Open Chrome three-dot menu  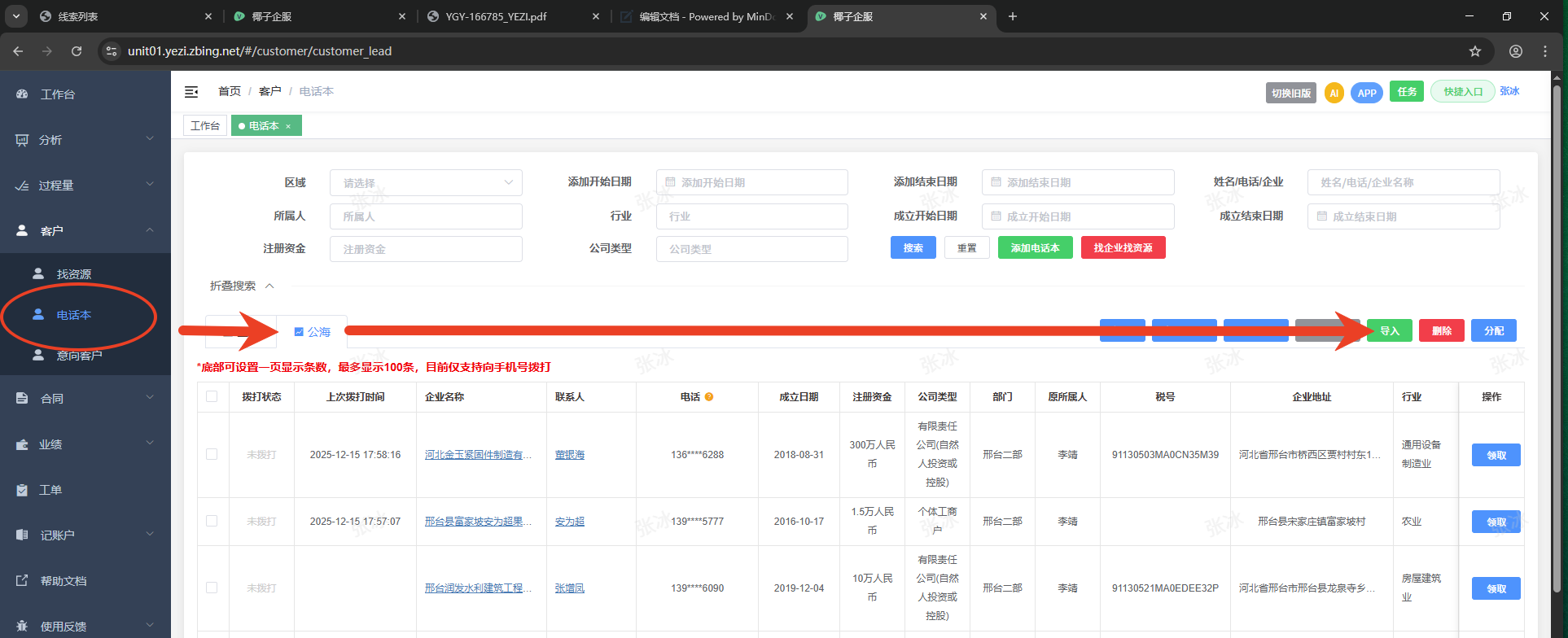click(1545, 51)
